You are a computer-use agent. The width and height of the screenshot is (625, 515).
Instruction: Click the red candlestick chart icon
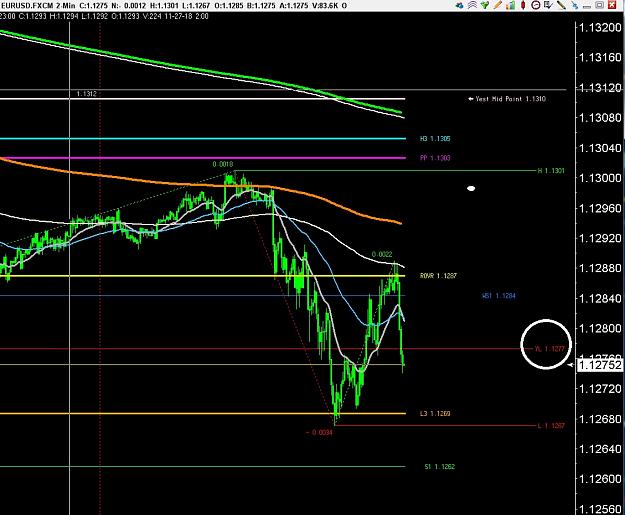coord(523,5)
